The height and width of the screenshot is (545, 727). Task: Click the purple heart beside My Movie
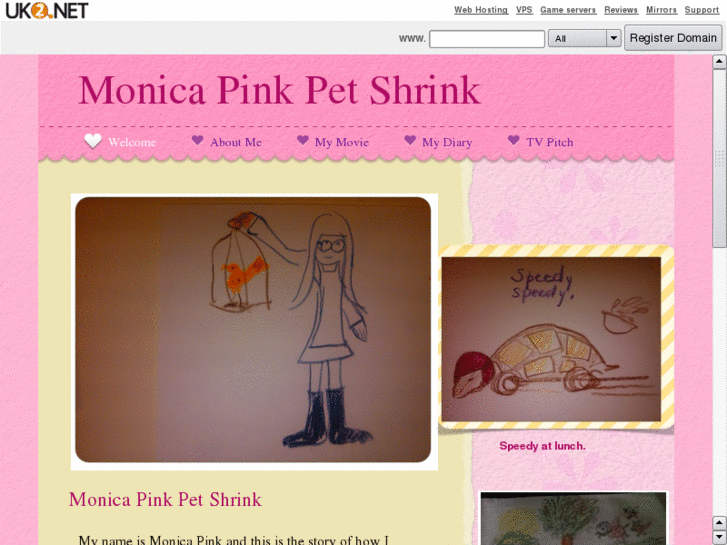click(x=303, y=140)
